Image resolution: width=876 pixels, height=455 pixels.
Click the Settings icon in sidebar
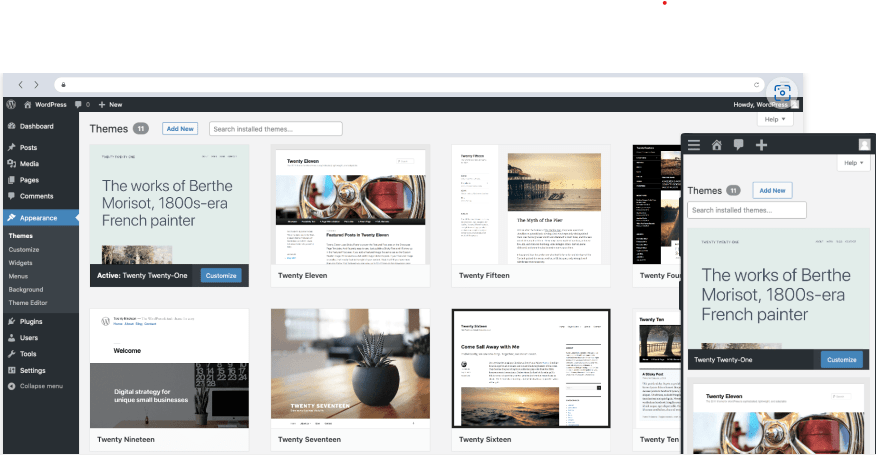pos(12,370)
